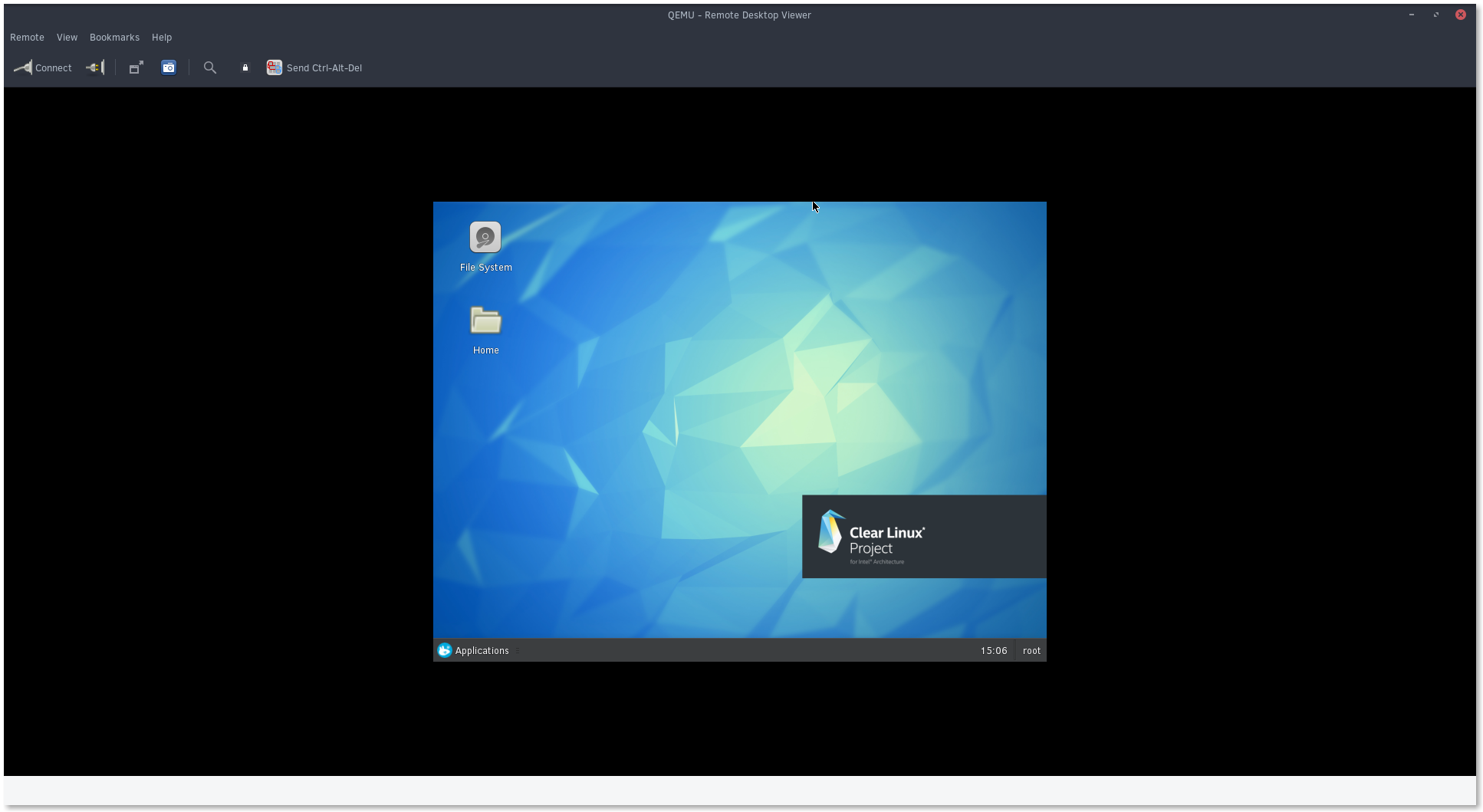Image resolution: width=1483 pixels, height=812 pixels.
Task: Open the Help menu
Action: click(x=162, y=37)
